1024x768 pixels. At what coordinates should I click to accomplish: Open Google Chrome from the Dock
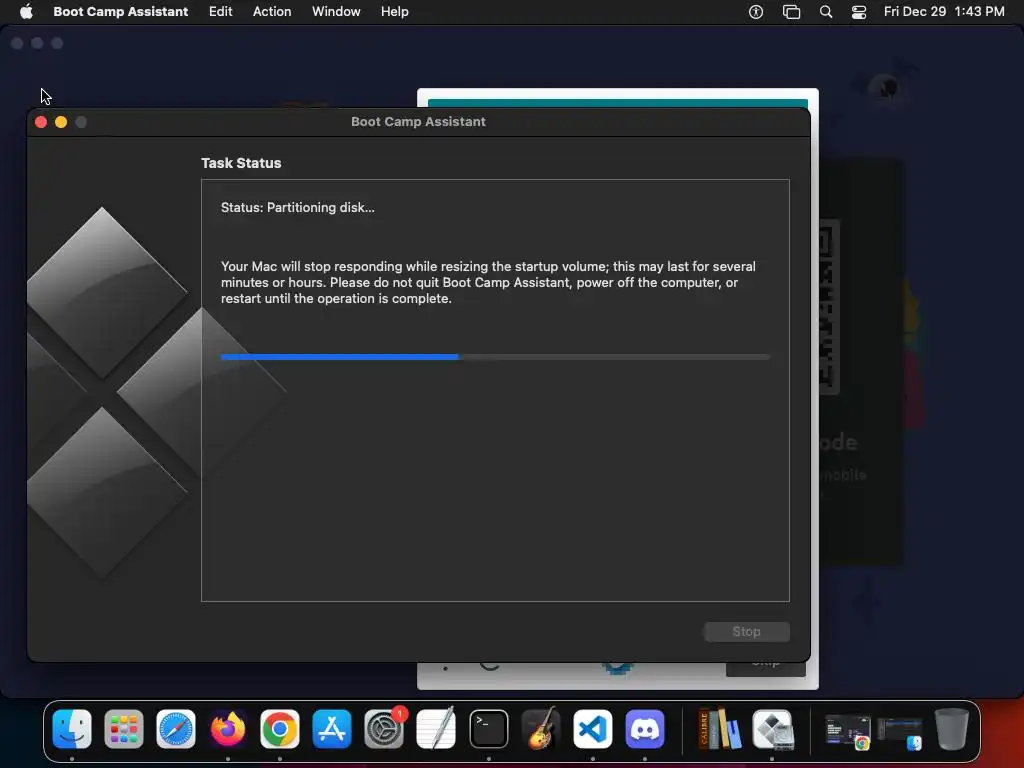(x=280, y=729)
